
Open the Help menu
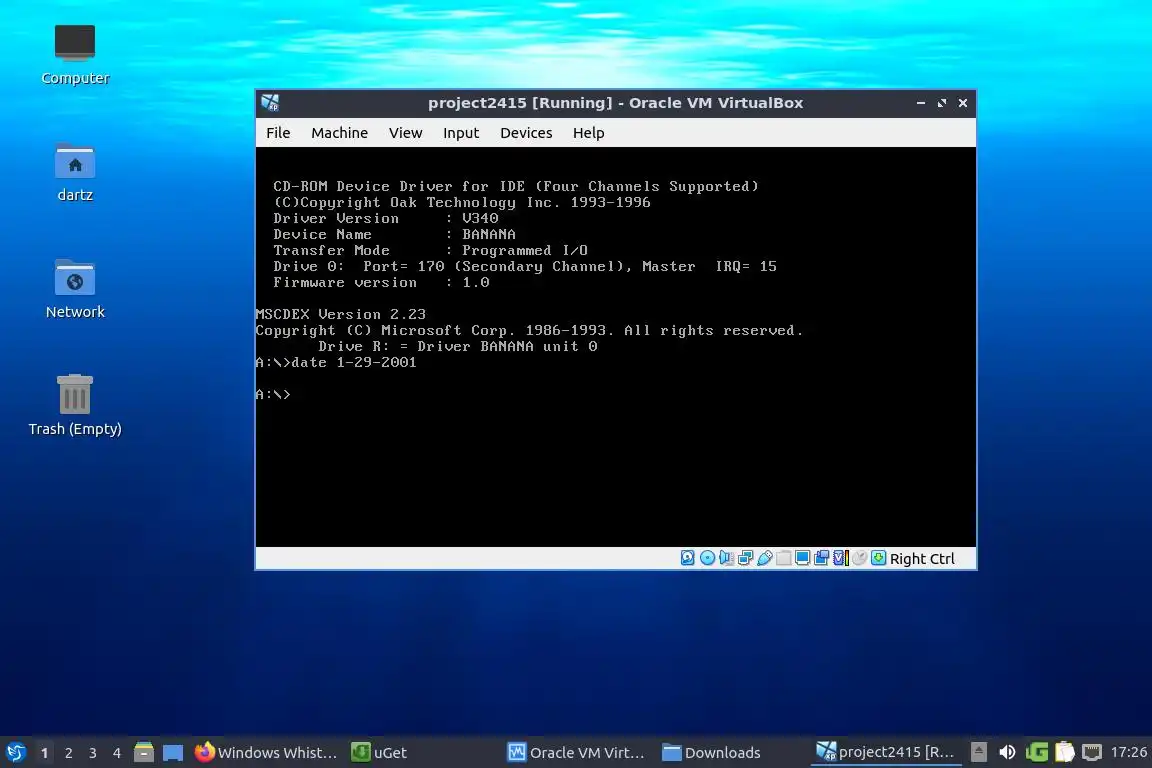(x=588, y=133)
